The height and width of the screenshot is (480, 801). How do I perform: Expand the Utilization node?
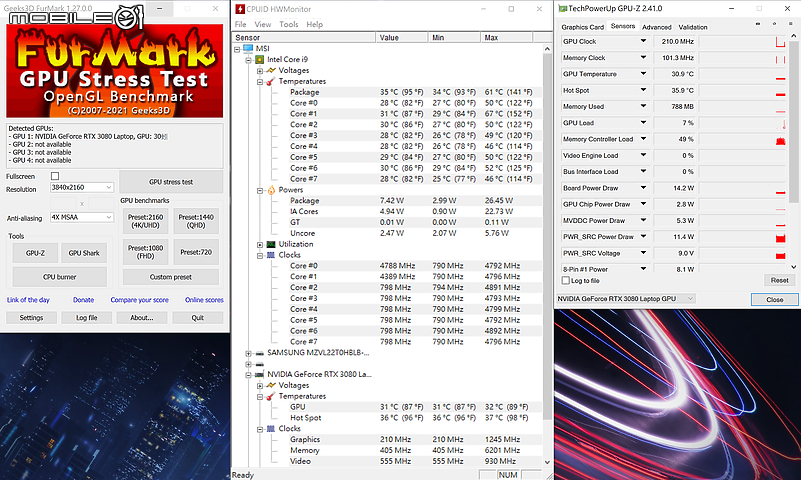260,245
